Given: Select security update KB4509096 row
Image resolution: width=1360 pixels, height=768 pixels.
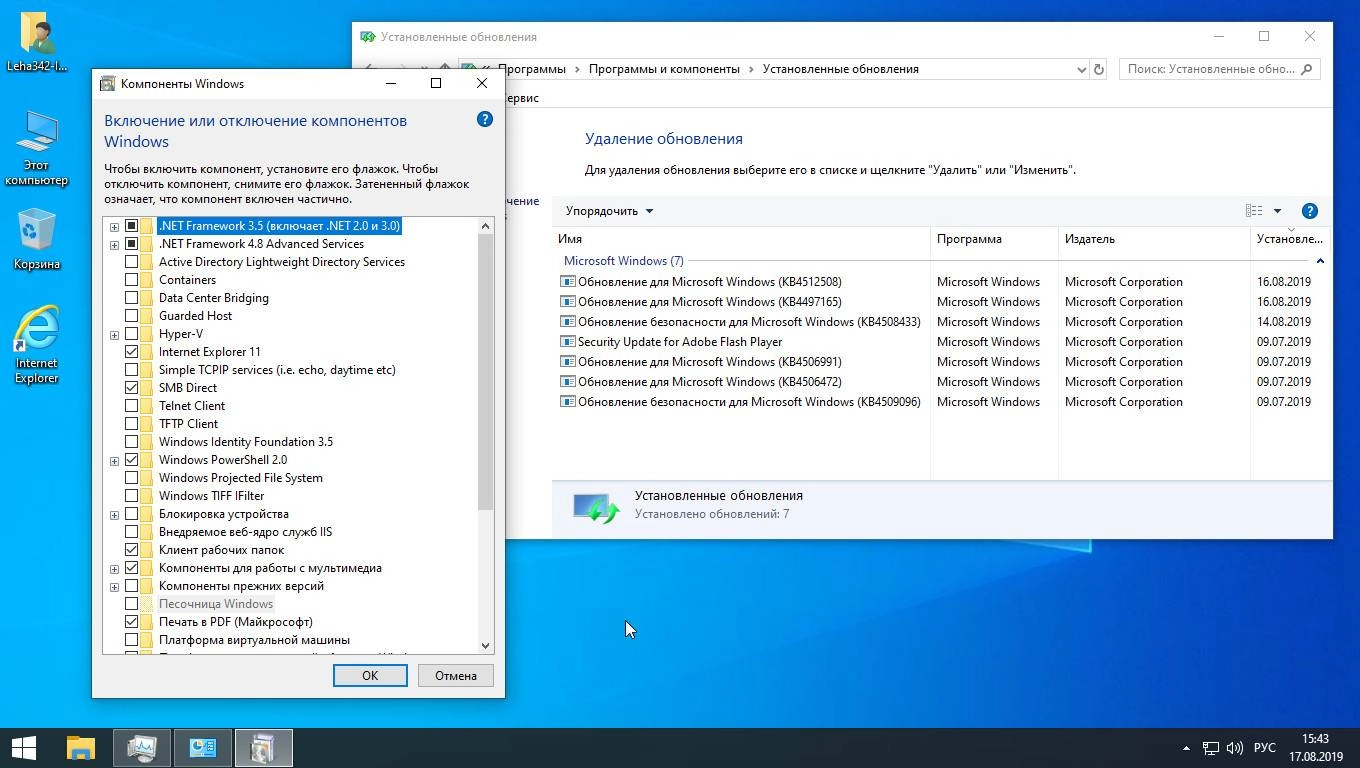Looking at the screenshot, I should point(940,402).
